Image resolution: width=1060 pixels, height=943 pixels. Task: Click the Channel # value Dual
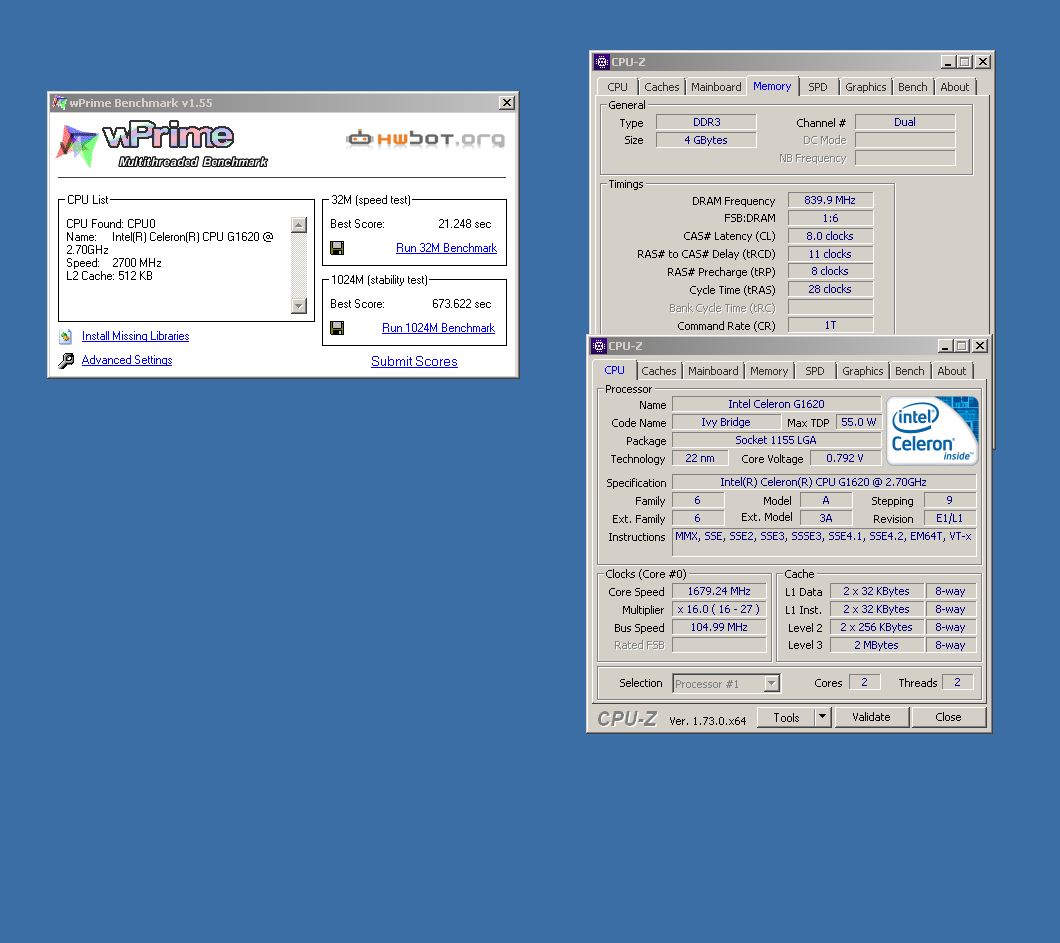coord(905,122)
